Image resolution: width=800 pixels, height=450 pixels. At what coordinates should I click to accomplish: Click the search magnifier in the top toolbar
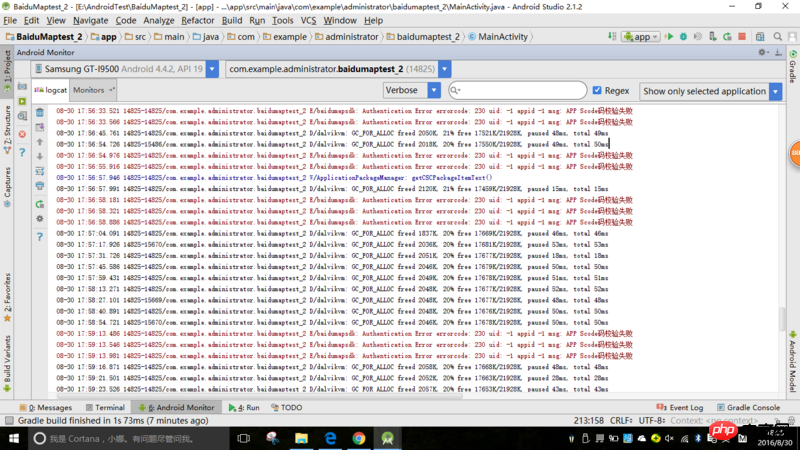[x=778, y=37]
